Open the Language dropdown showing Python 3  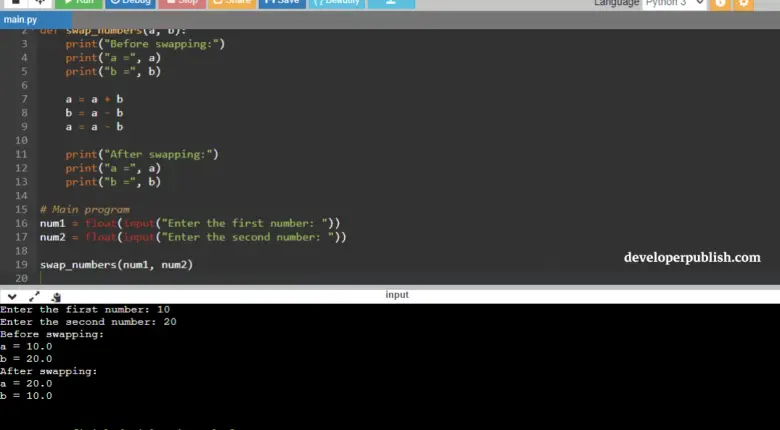coord(675,4)
